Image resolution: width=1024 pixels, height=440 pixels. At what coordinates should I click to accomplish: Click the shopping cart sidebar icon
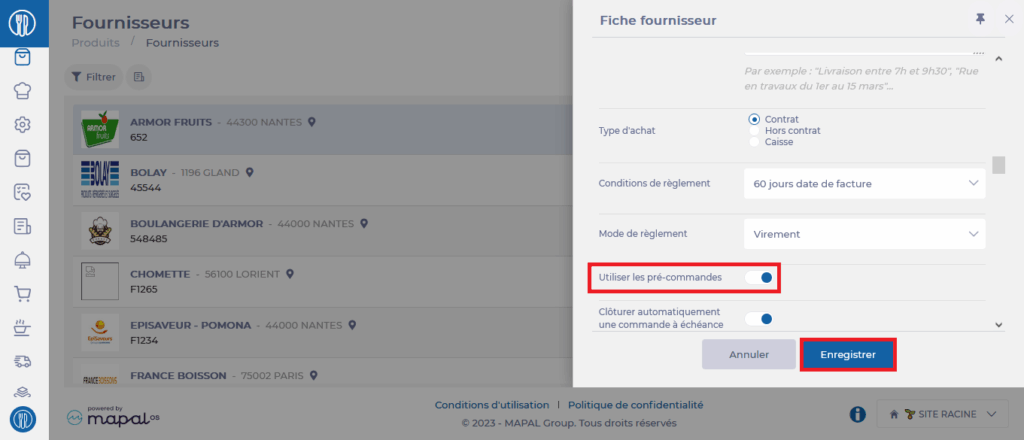point(23,294)
